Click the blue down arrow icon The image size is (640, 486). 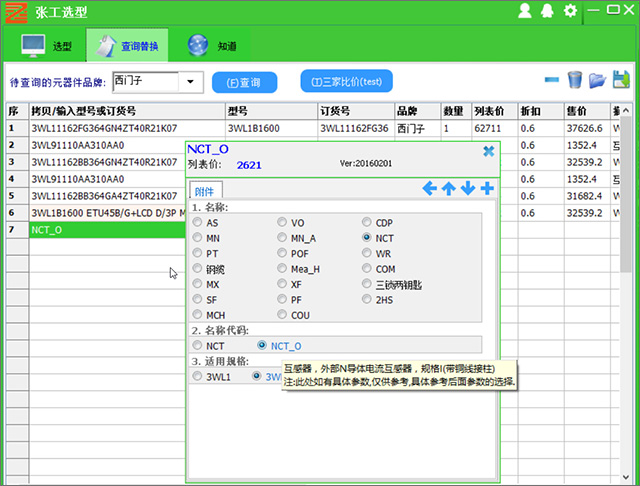[x=468, y=188]
